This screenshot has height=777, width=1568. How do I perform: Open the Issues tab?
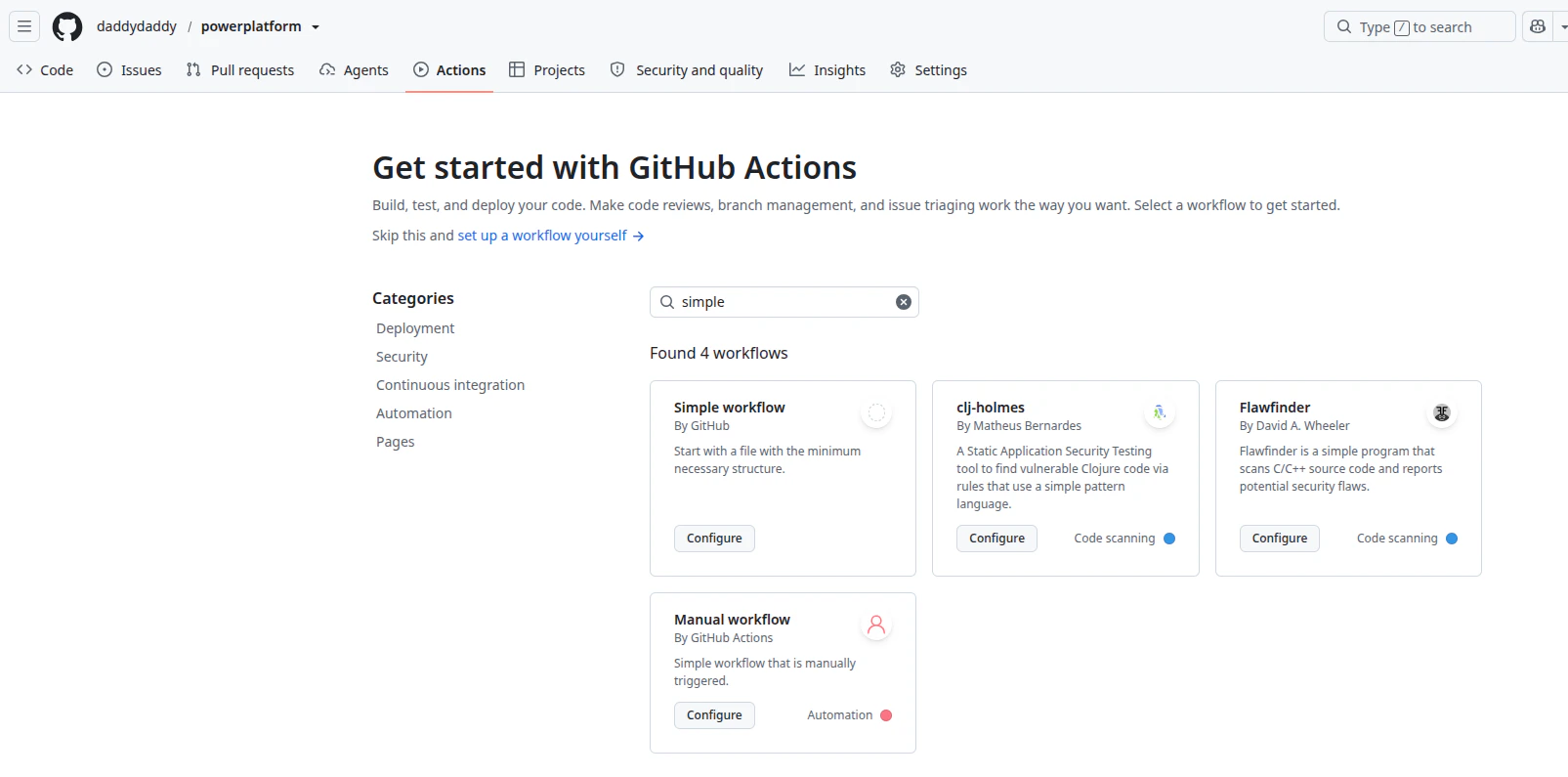pyautogui.click(x=129, y=70)
